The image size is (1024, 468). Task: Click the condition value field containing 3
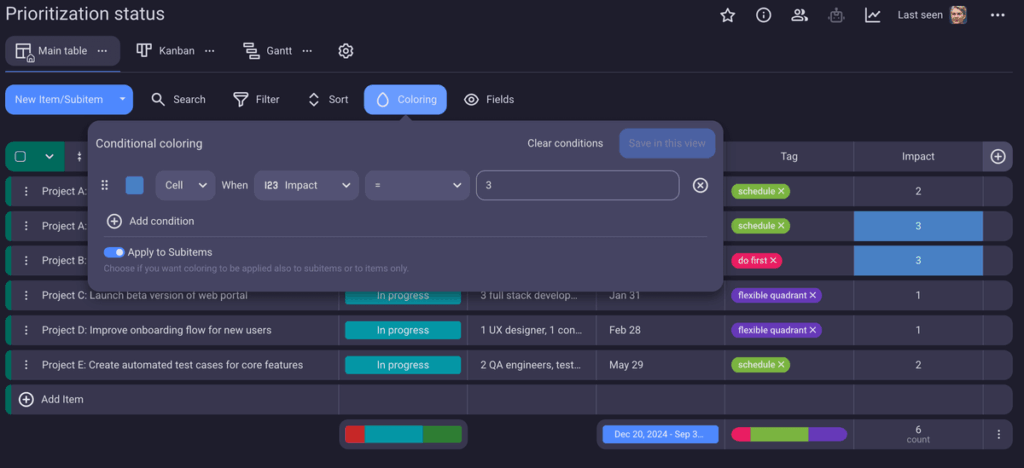coord(578,185)
